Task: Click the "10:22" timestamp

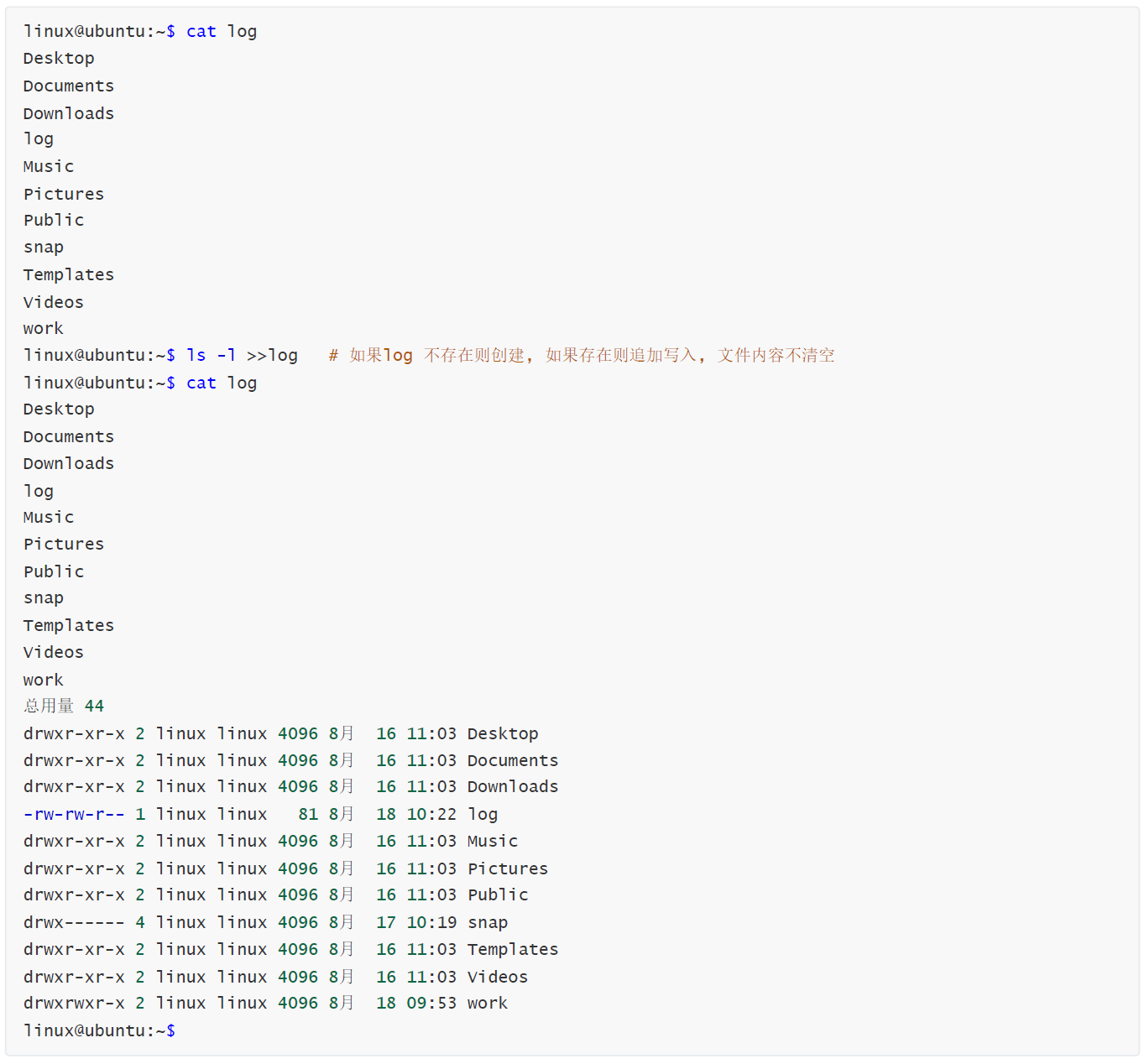Action: [431, 815]
